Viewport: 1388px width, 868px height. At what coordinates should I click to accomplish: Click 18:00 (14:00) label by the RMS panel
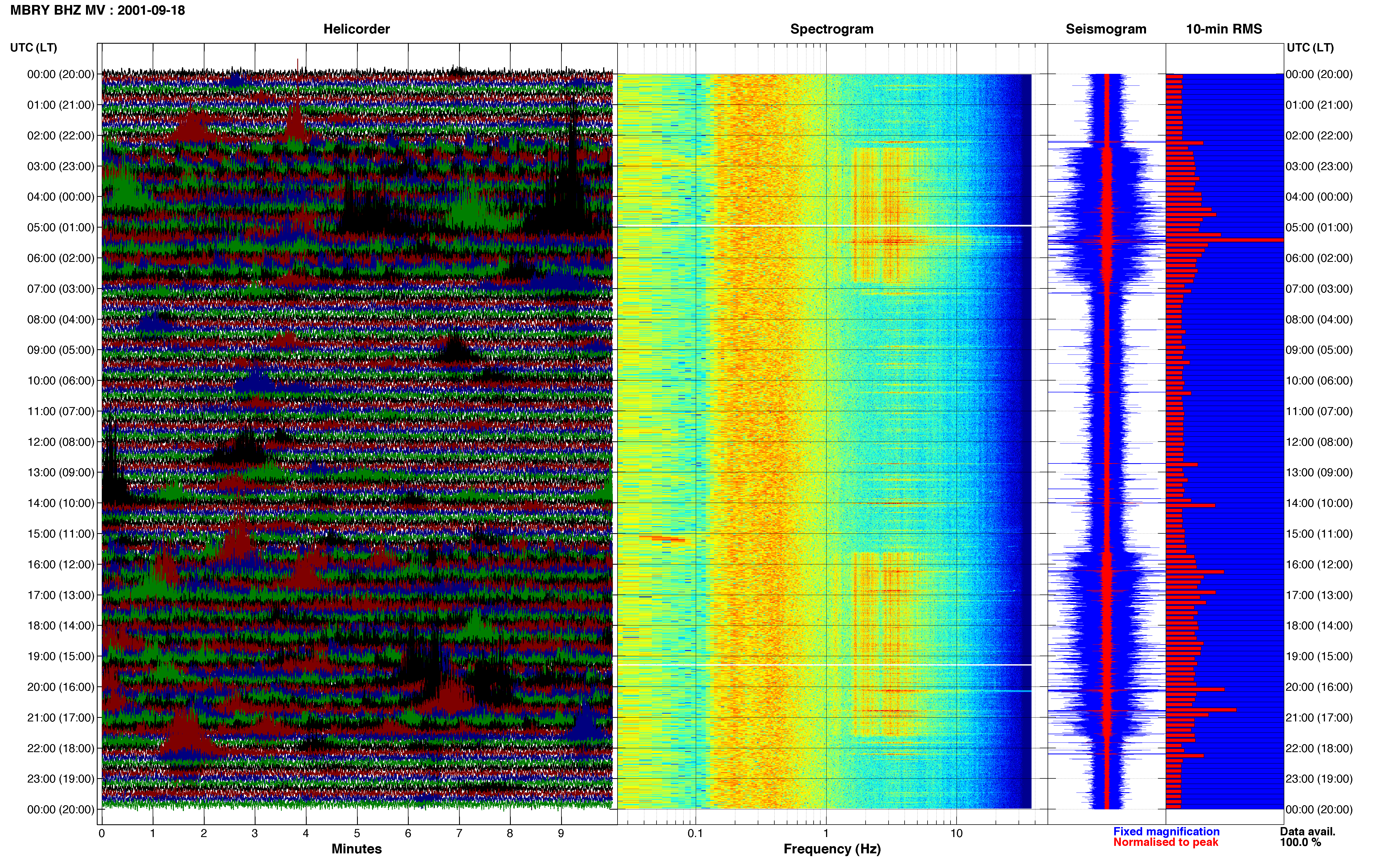click(1319, 626)
